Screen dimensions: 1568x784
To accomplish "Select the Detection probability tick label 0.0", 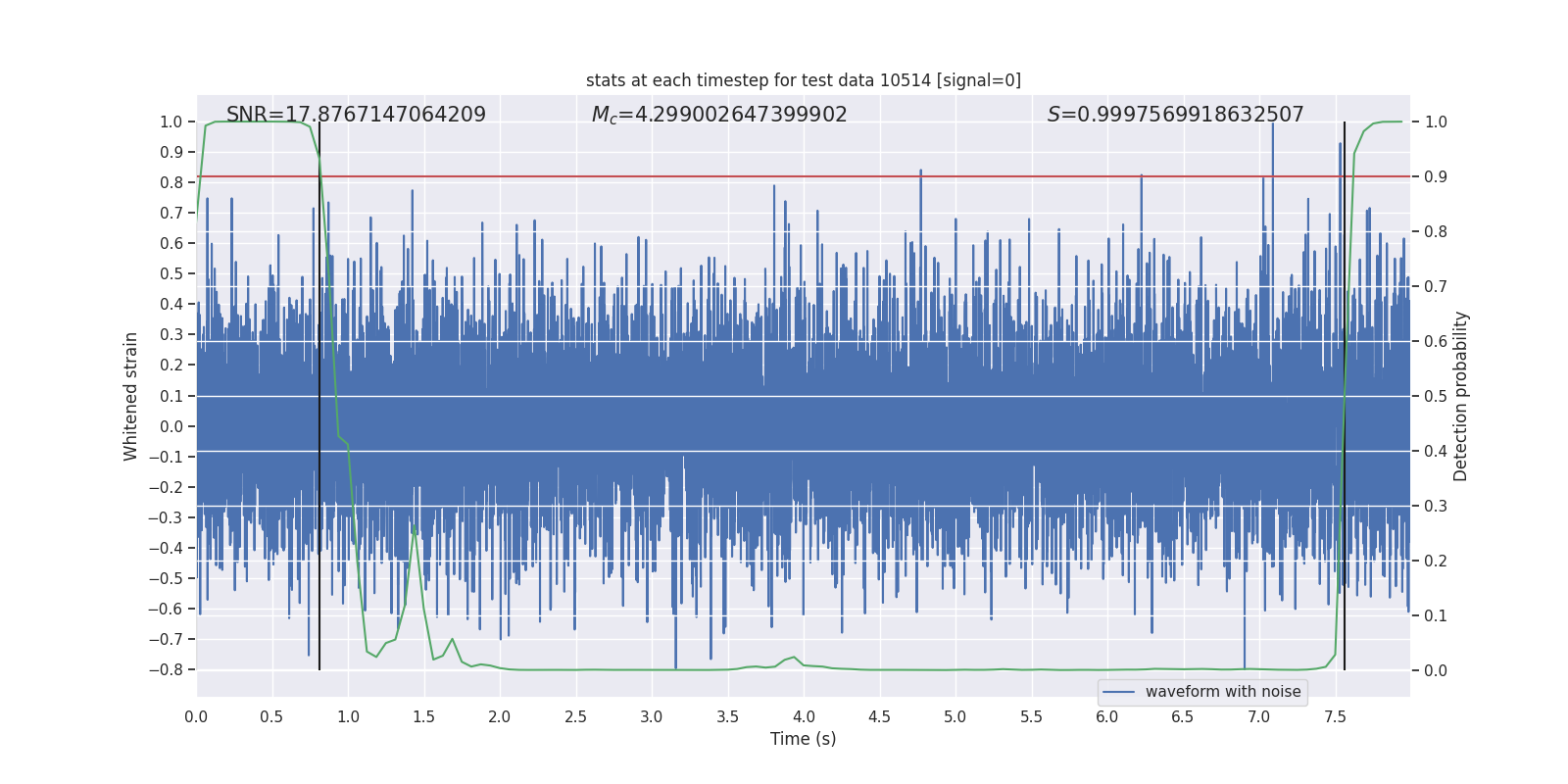I will [1436, 671].
